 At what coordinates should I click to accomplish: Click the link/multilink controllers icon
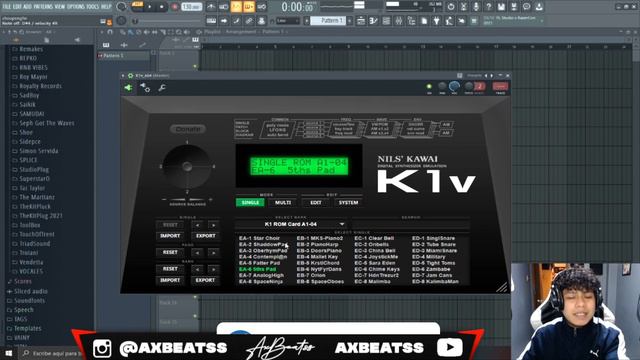coord(249,21)
